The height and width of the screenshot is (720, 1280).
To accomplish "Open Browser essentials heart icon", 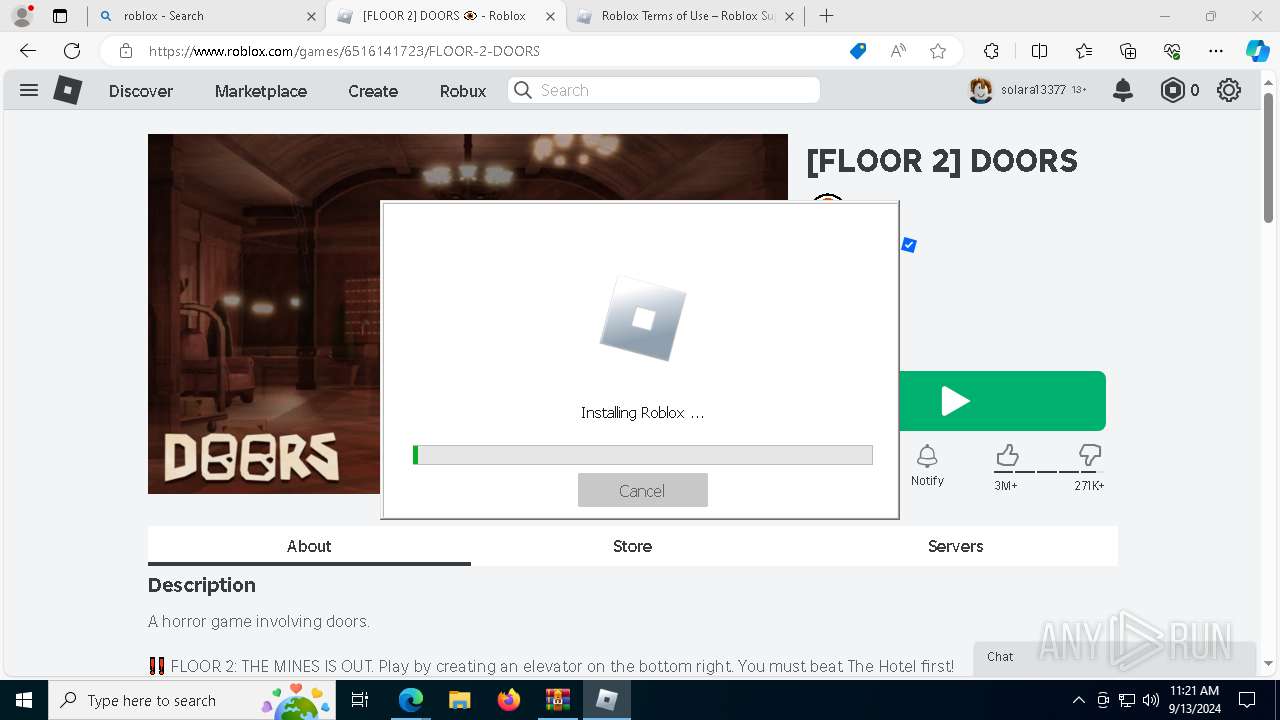I will (1172, 51).
